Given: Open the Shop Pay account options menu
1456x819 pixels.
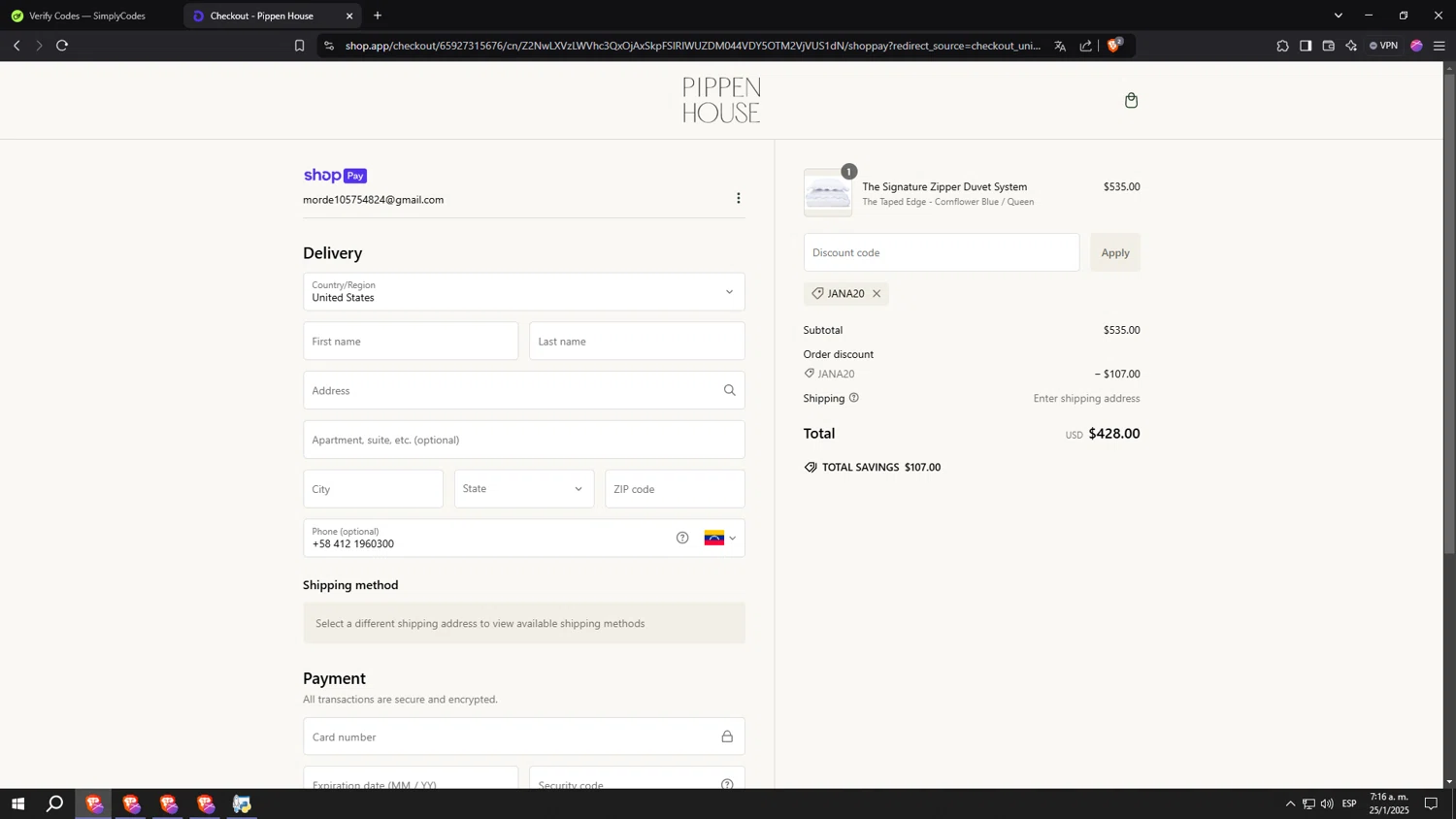Looking at the screenshot, I should (739, 198).
